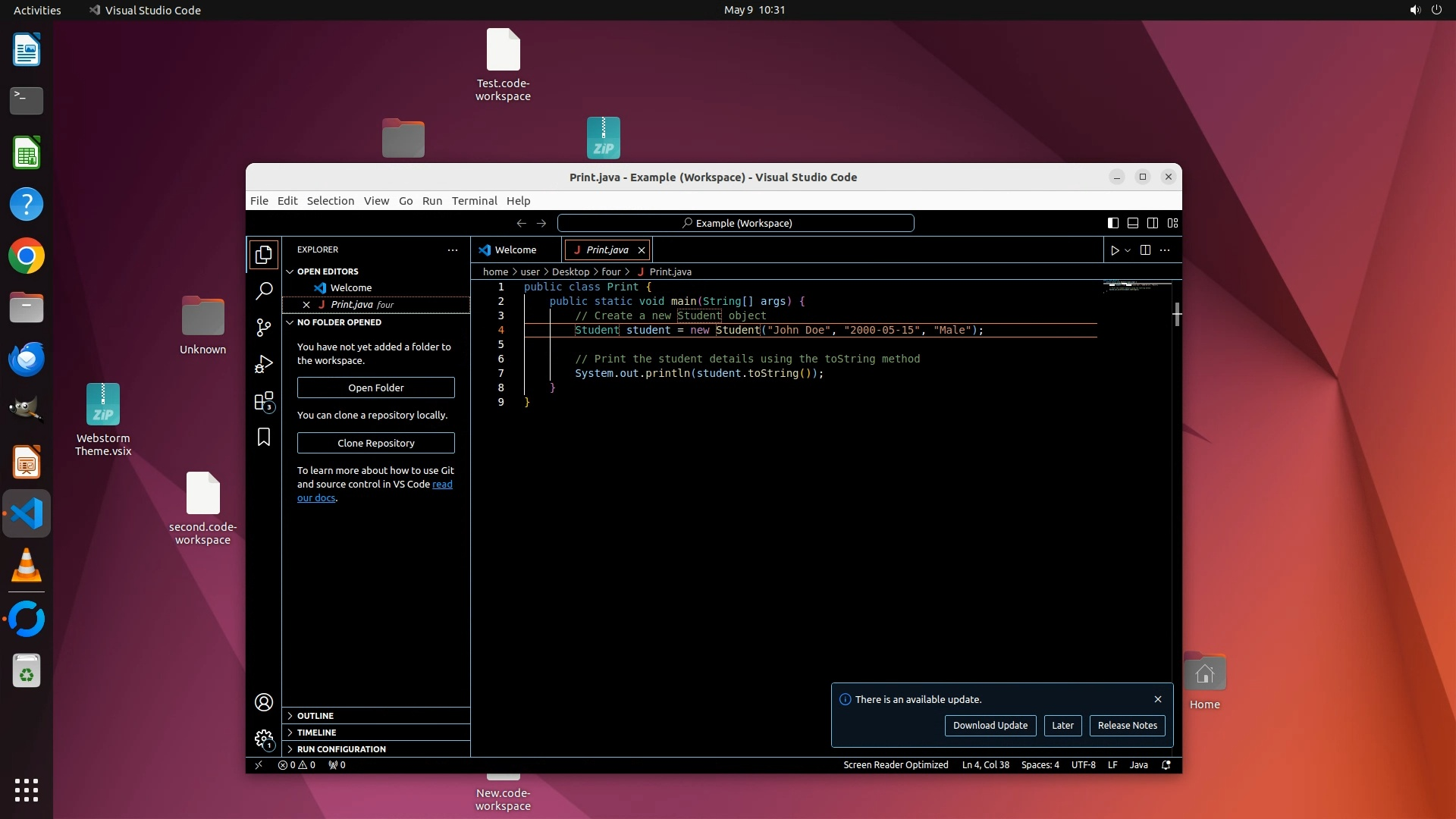Open the run button dropdown arrow
Viewport: 1456px width, 819px height.
click(1128, 250)
